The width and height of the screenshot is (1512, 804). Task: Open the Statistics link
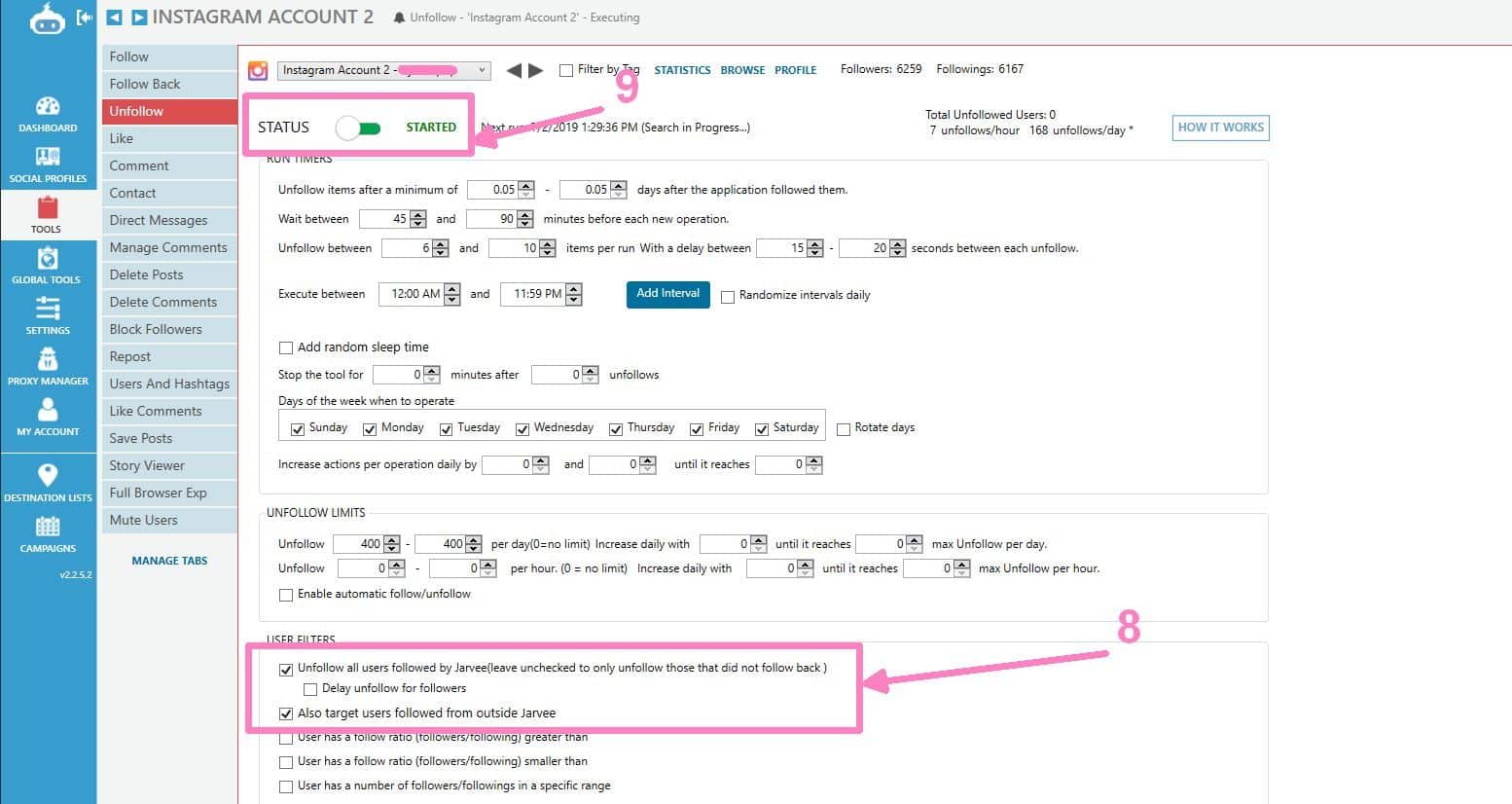[682, 70]
